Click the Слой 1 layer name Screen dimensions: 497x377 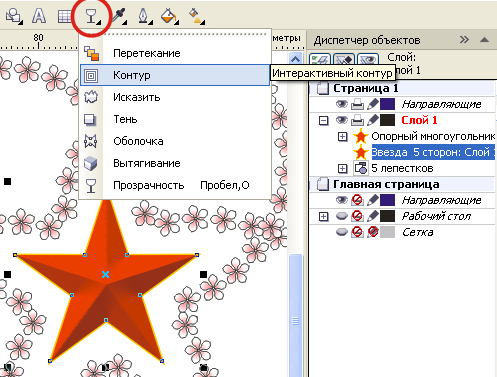tap(419, 120)
